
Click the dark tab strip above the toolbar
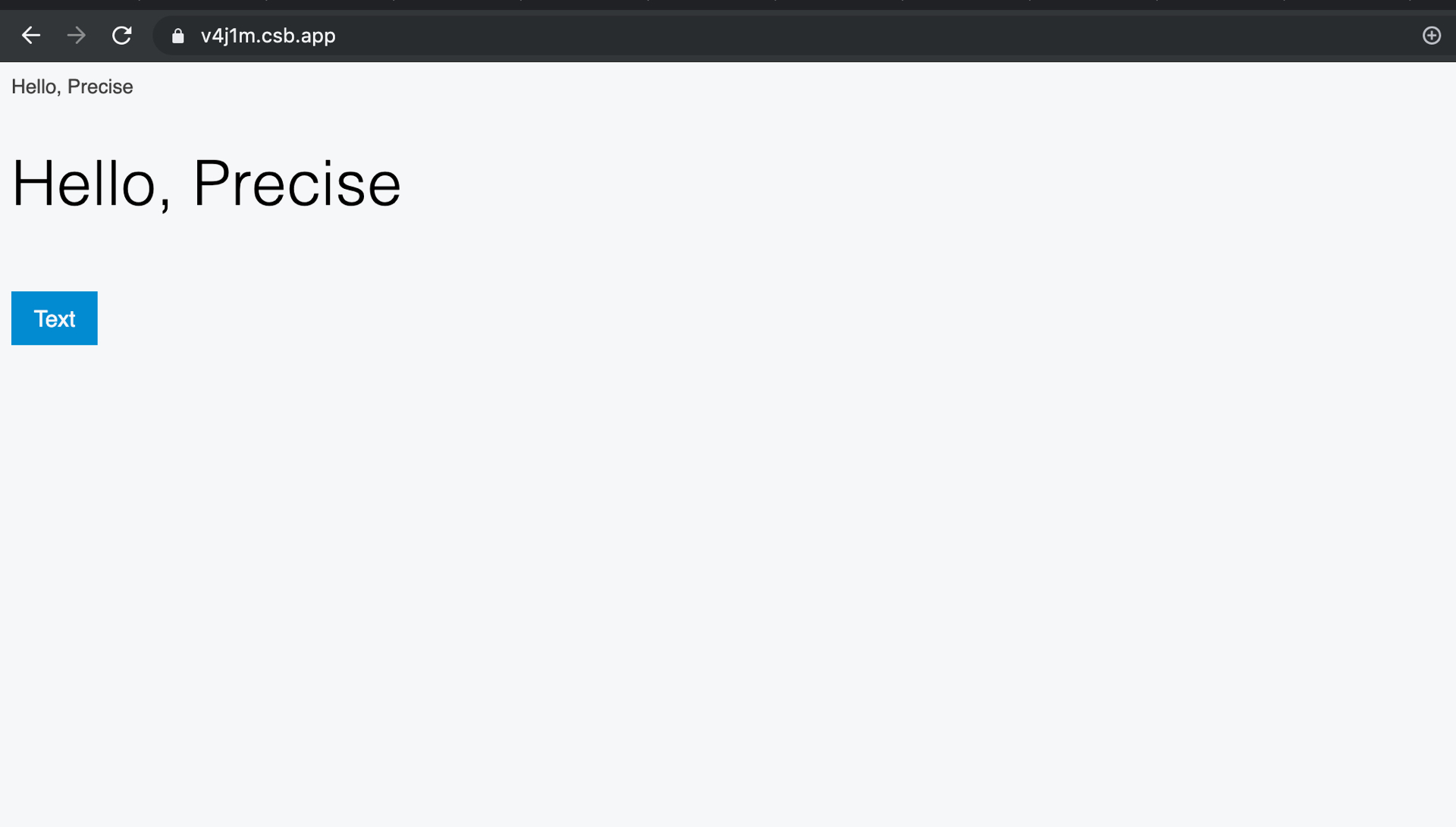[728, 5]
